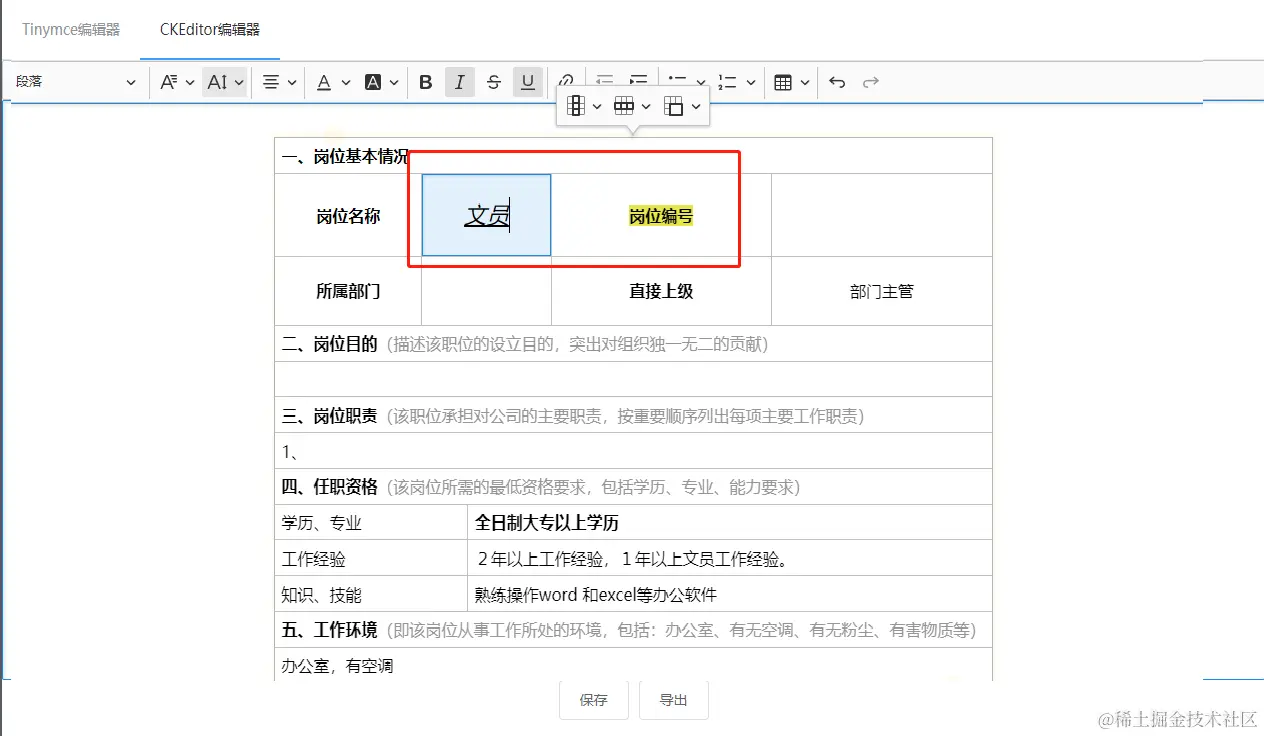
Task: Click the 知识、技能 cell
Action: click(x=371, y=595)
